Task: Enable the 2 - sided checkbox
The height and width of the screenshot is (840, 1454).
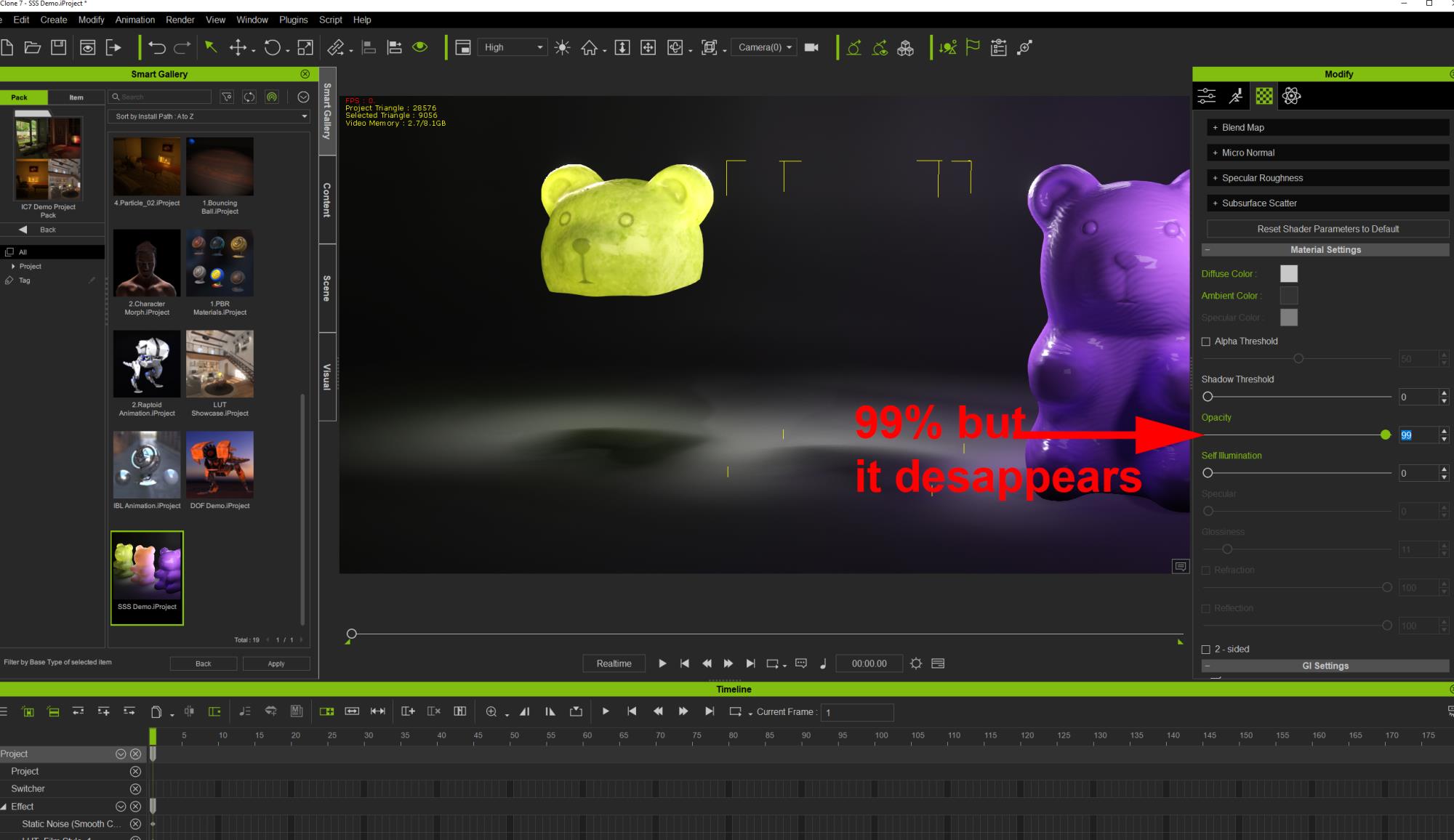Action: [x=1206, y=650]
